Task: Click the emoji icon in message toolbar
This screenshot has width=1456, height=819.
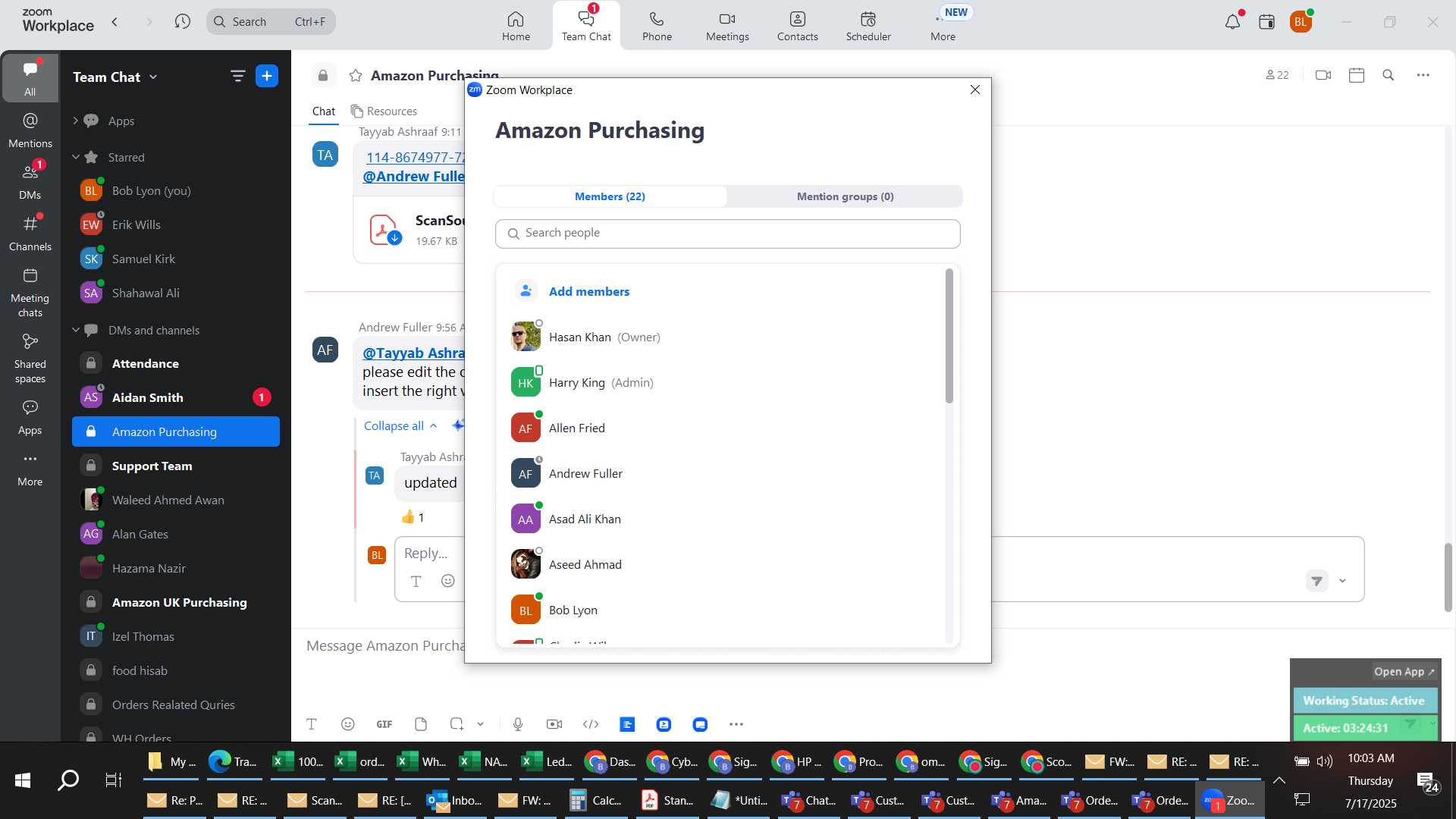Action: [x=348, y=724]
